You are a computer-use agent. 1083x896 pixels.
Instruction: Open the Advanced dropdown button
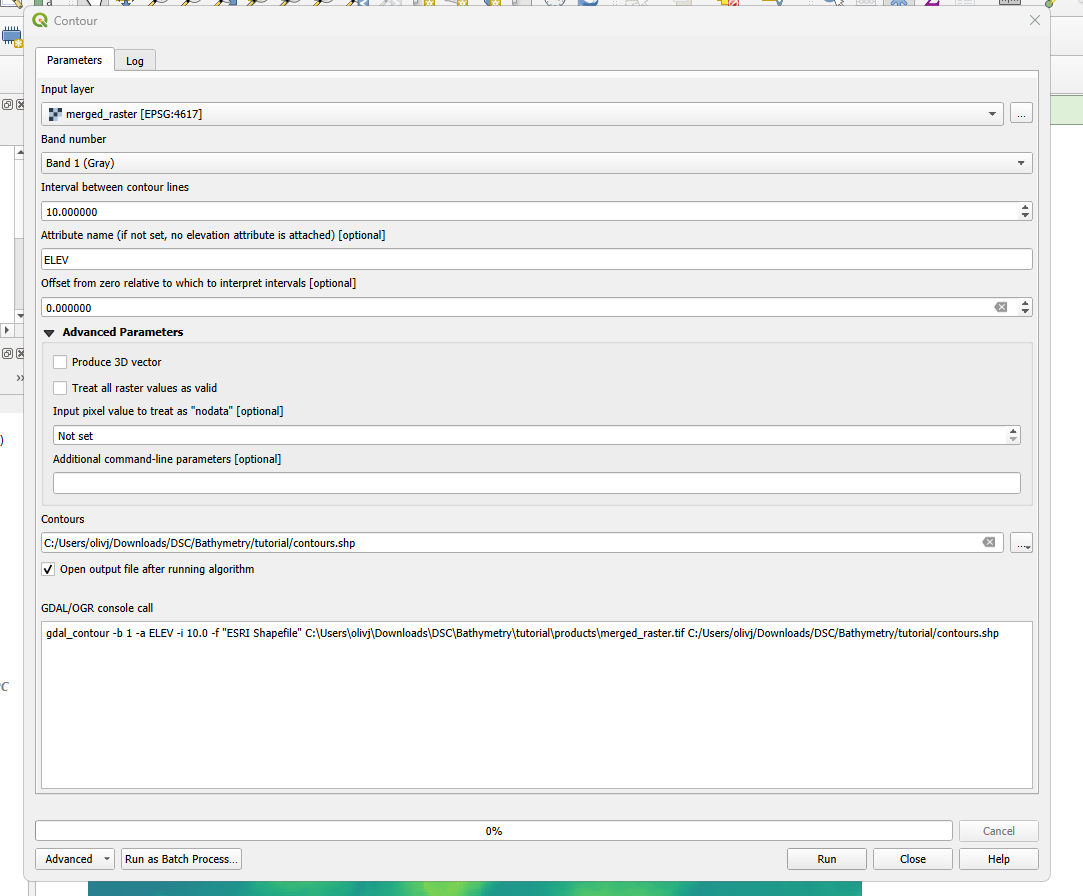(x=75, y=859)
